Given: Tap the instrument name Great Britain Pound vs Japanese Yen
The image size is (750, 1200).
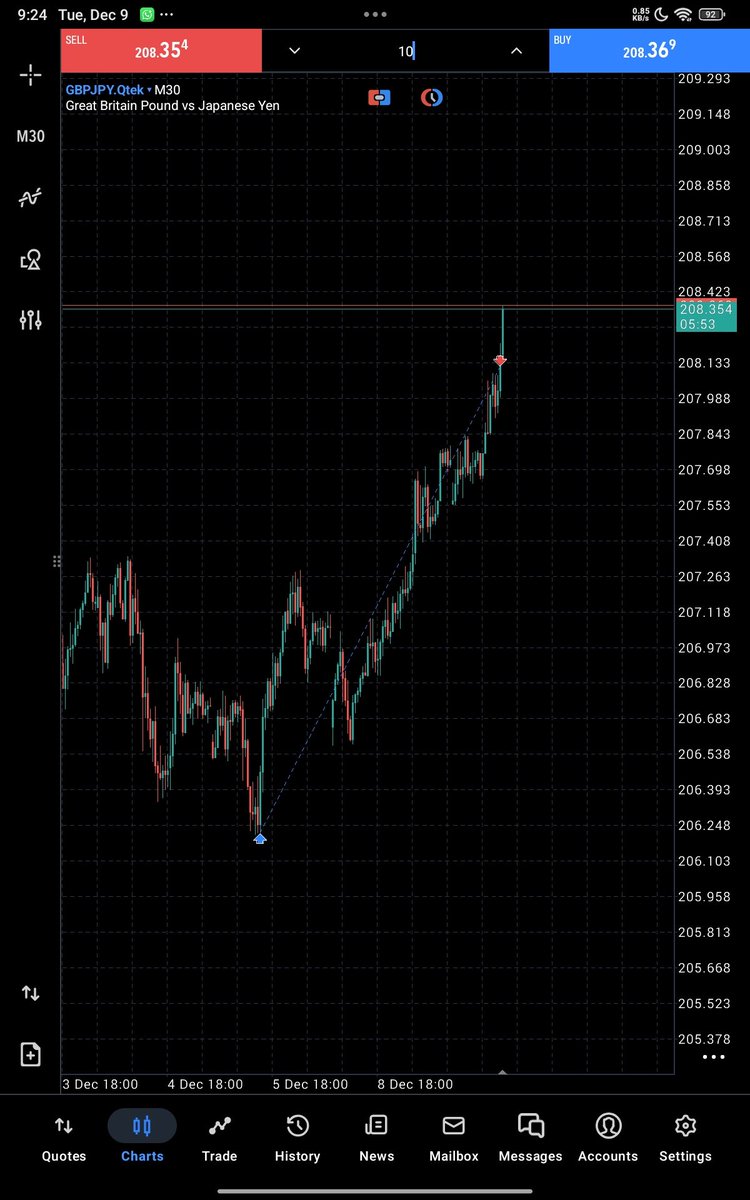Looking at the screenshot, I should 172,105.
